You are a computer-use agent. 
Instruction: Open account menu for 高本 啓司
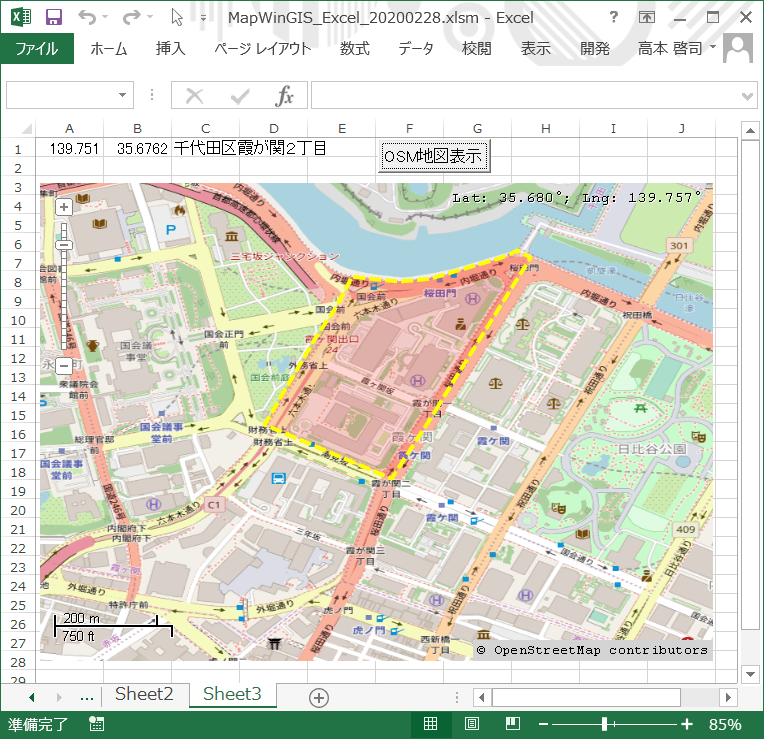click(x=677, y=48)
